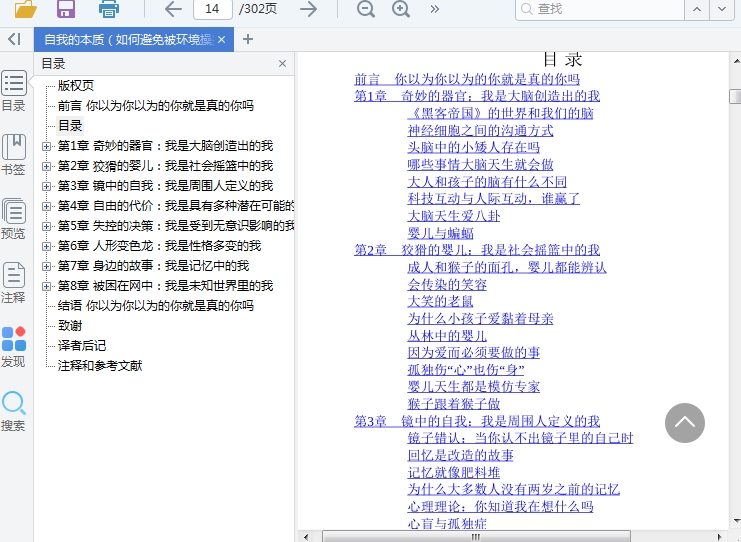Click the horizontal scrollbar thumb
The image size is (741, 542).
tap(476, 537)
